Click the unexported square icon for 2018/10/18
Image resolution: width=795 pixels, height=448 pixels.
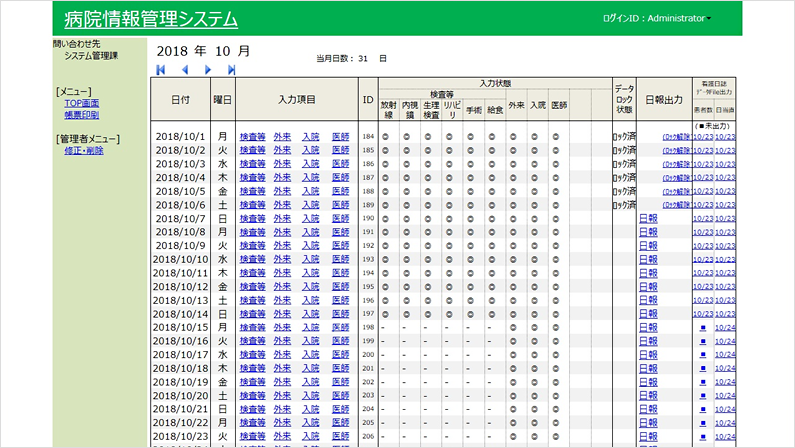(x=703, y=369)
